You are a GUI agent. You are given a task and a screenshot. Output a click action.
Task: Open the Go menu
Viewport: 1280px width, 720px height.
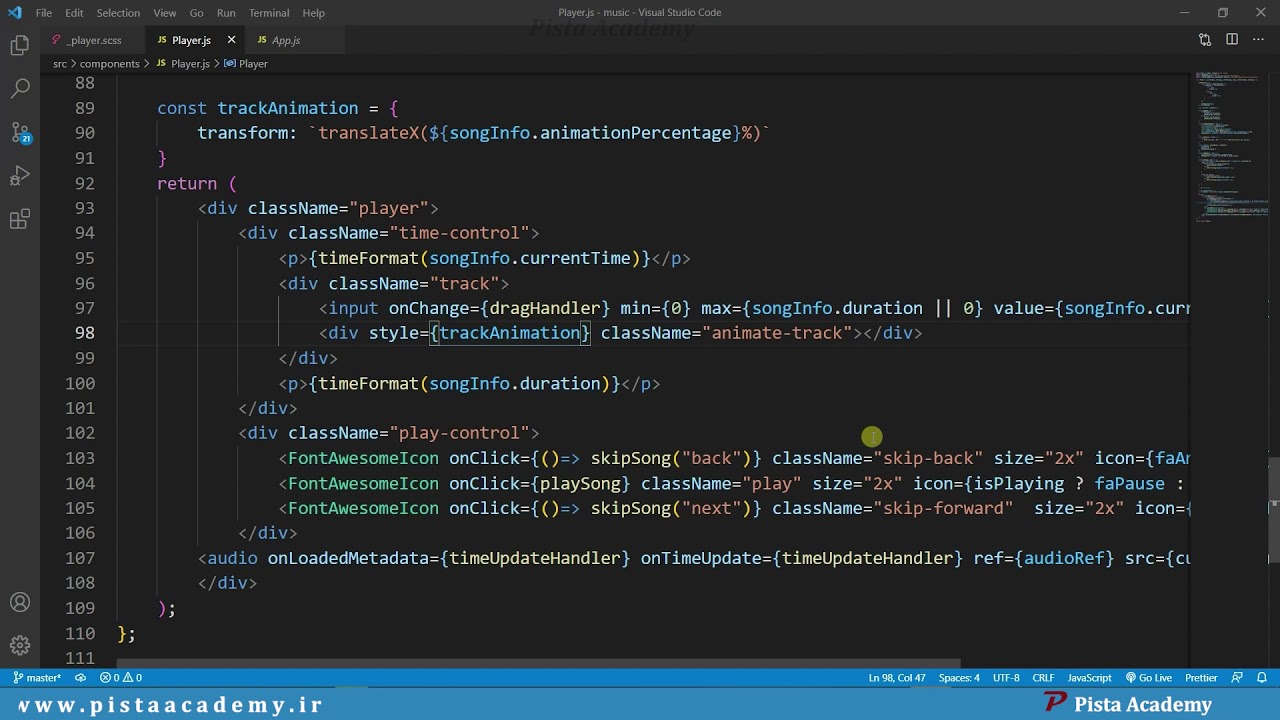[196, 13]
